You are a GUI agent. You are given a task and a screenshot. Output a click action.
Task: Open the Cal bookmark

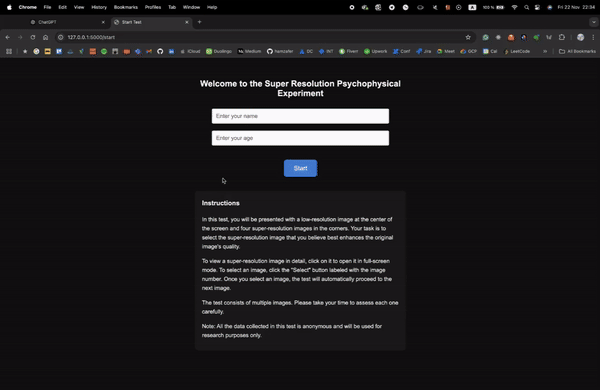tap(490, 51)
